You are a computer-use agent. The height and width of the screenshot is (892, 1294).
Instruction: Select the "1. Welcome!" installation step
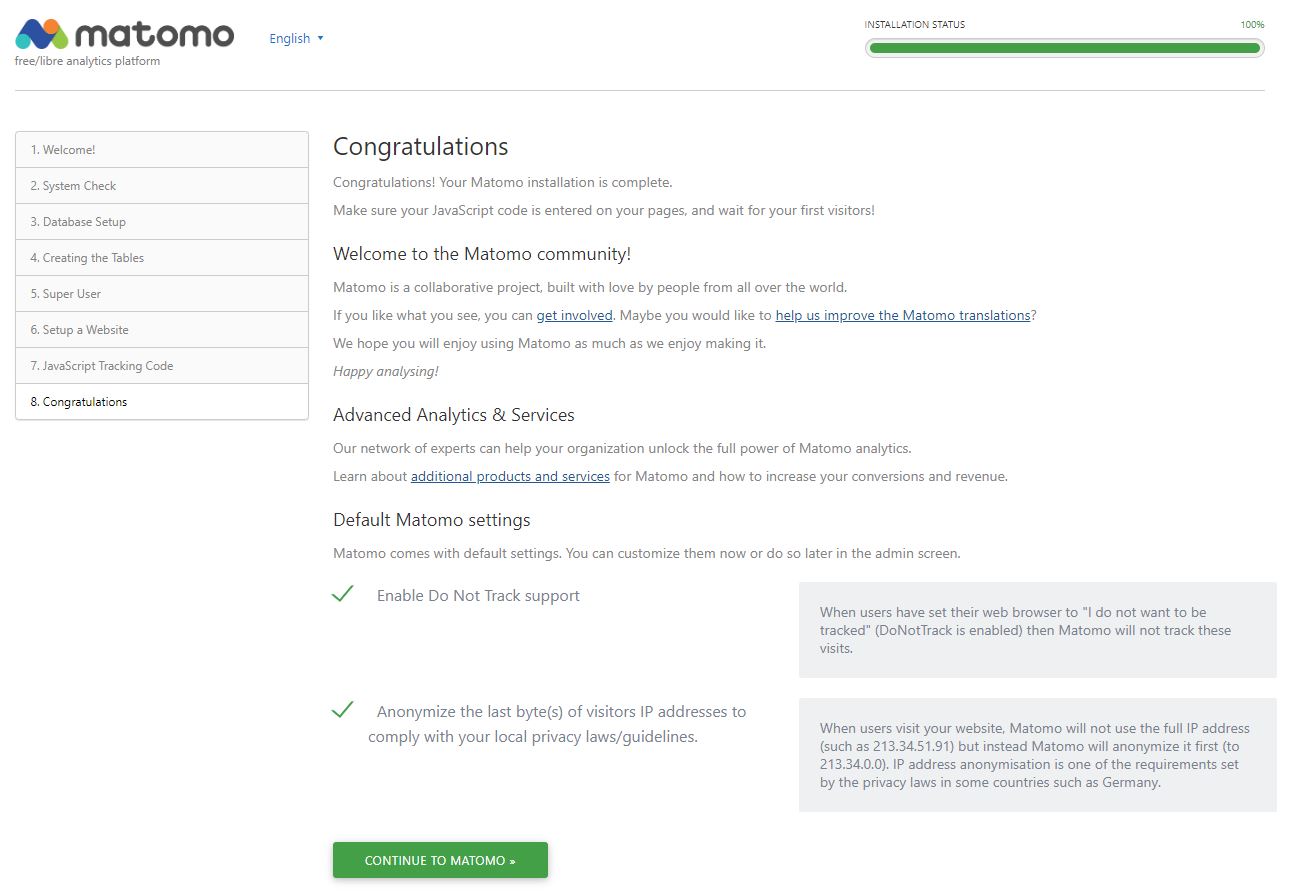(161, 149)
